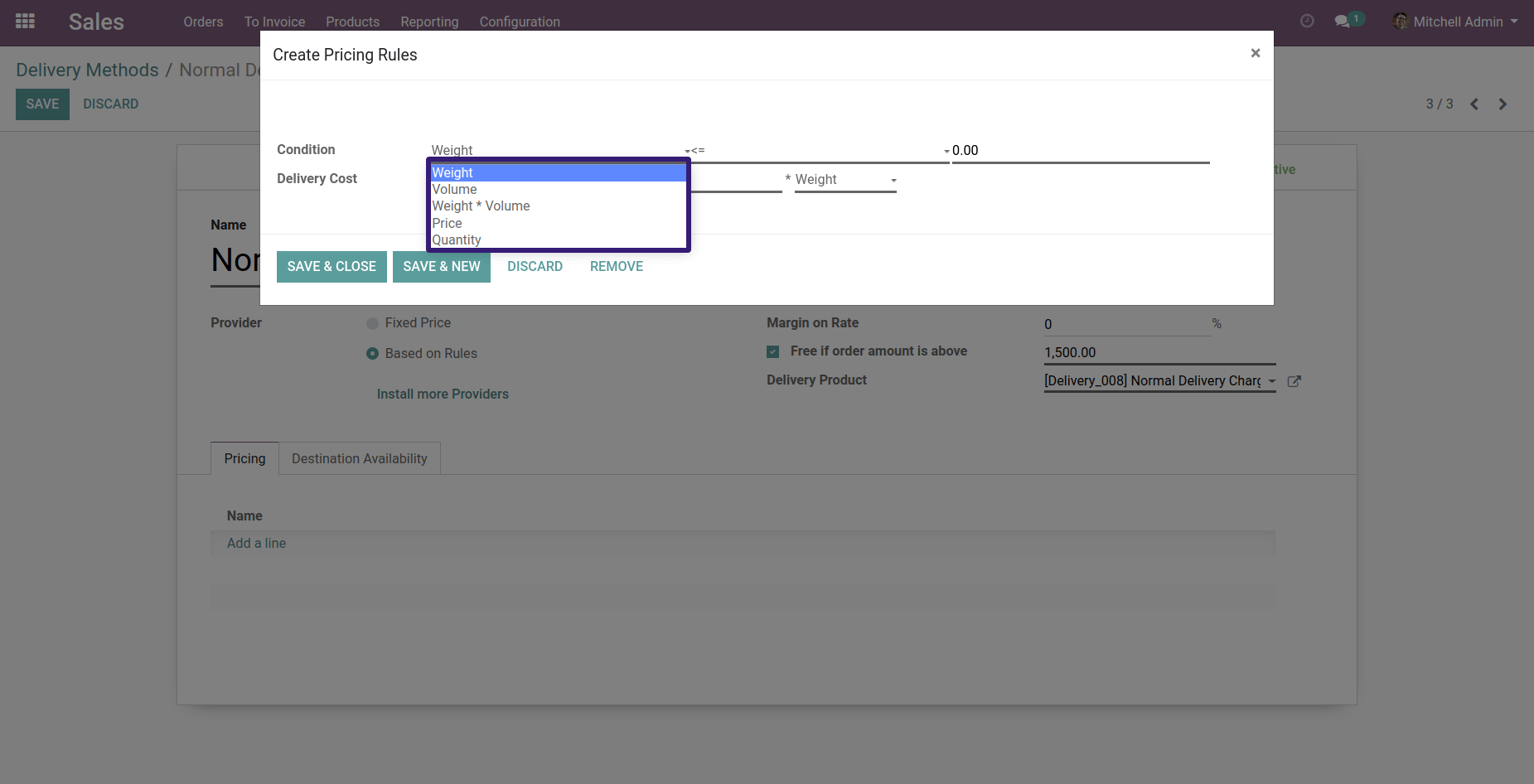Click Add a line in pricing
The image size is (1534, 784).
[x=256, y=544]
